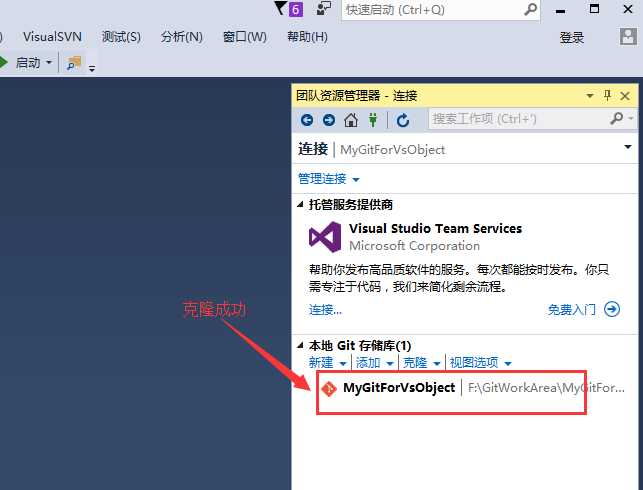Click the 免费入门 arrow circle icon
The image size is (643, 490).
tap(612, 309)
